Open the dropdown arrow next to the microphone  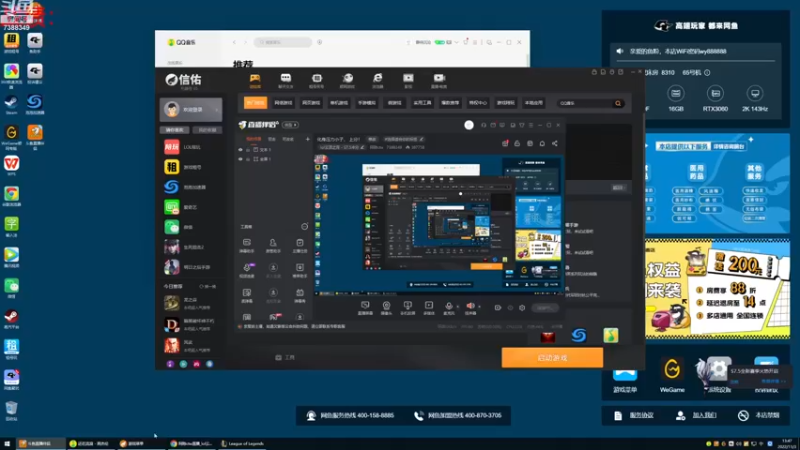click(x=457, y=307)
